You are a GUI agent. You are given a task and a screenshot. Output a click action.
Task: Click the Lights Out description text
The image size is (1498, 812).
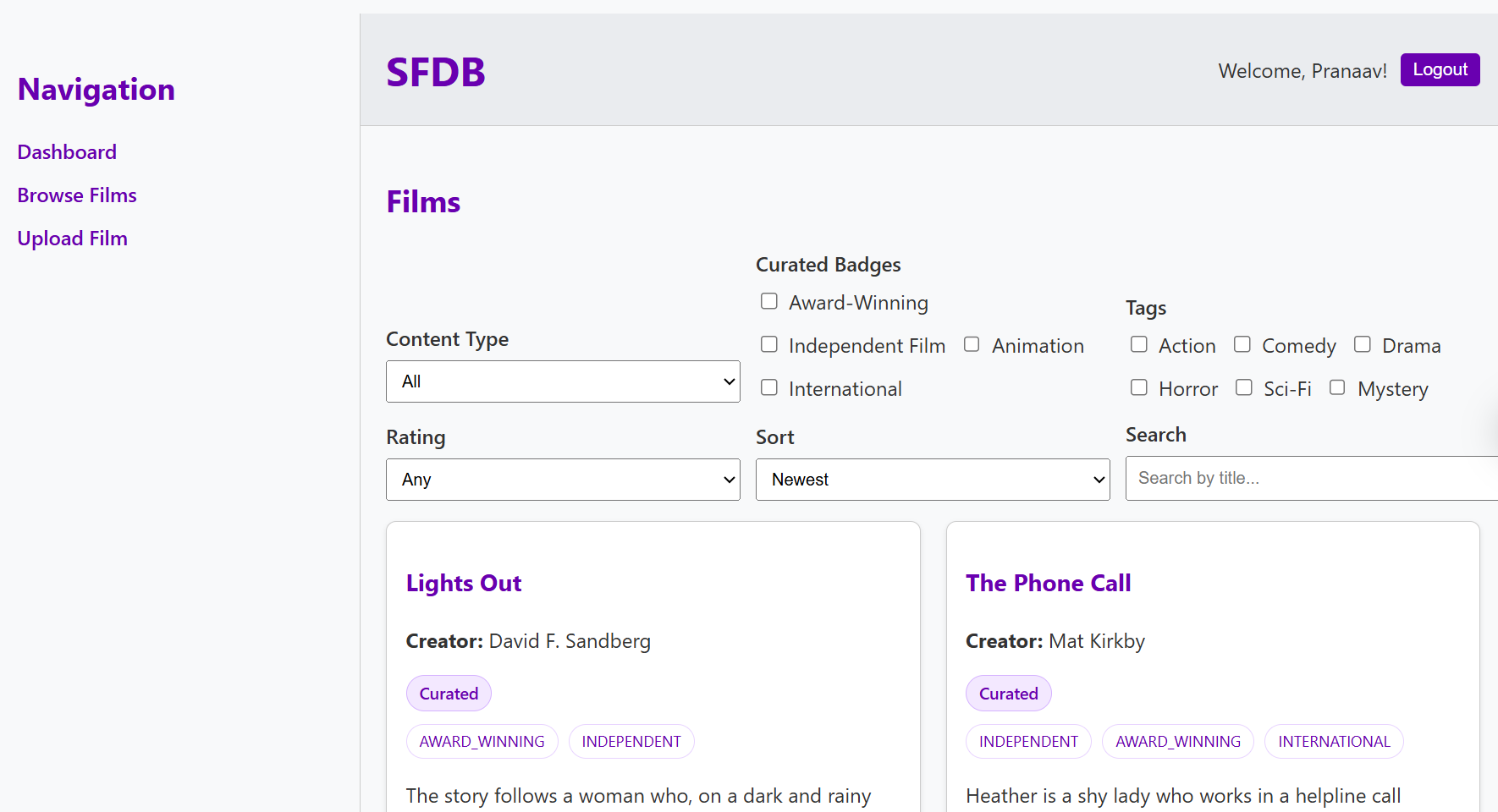tap(639, 796)
